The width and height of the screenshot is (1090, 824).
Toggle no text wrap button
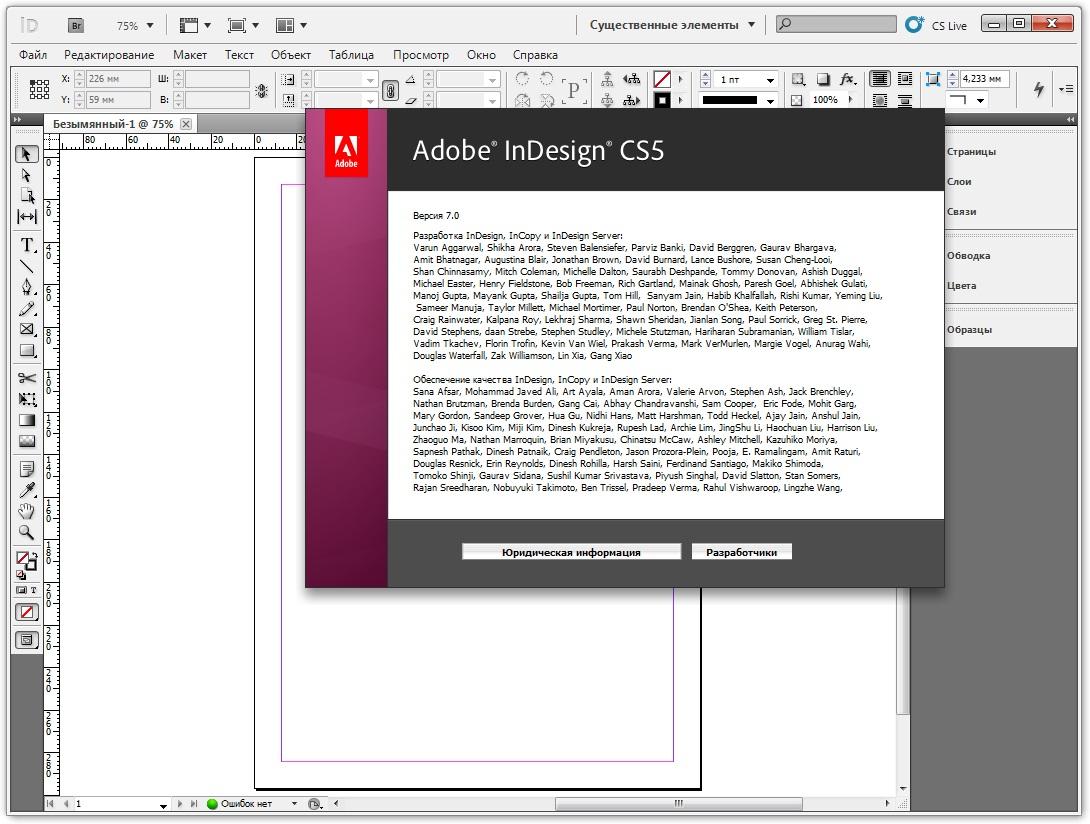pyautogui.click(x=879, y=79)
